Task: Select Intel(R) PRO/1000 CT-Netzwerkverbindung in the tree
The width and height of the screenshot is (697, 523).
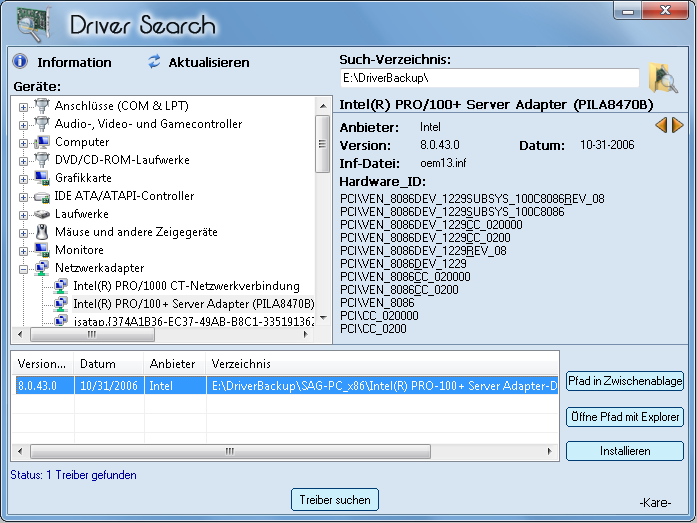Action: tap(186, 286)
